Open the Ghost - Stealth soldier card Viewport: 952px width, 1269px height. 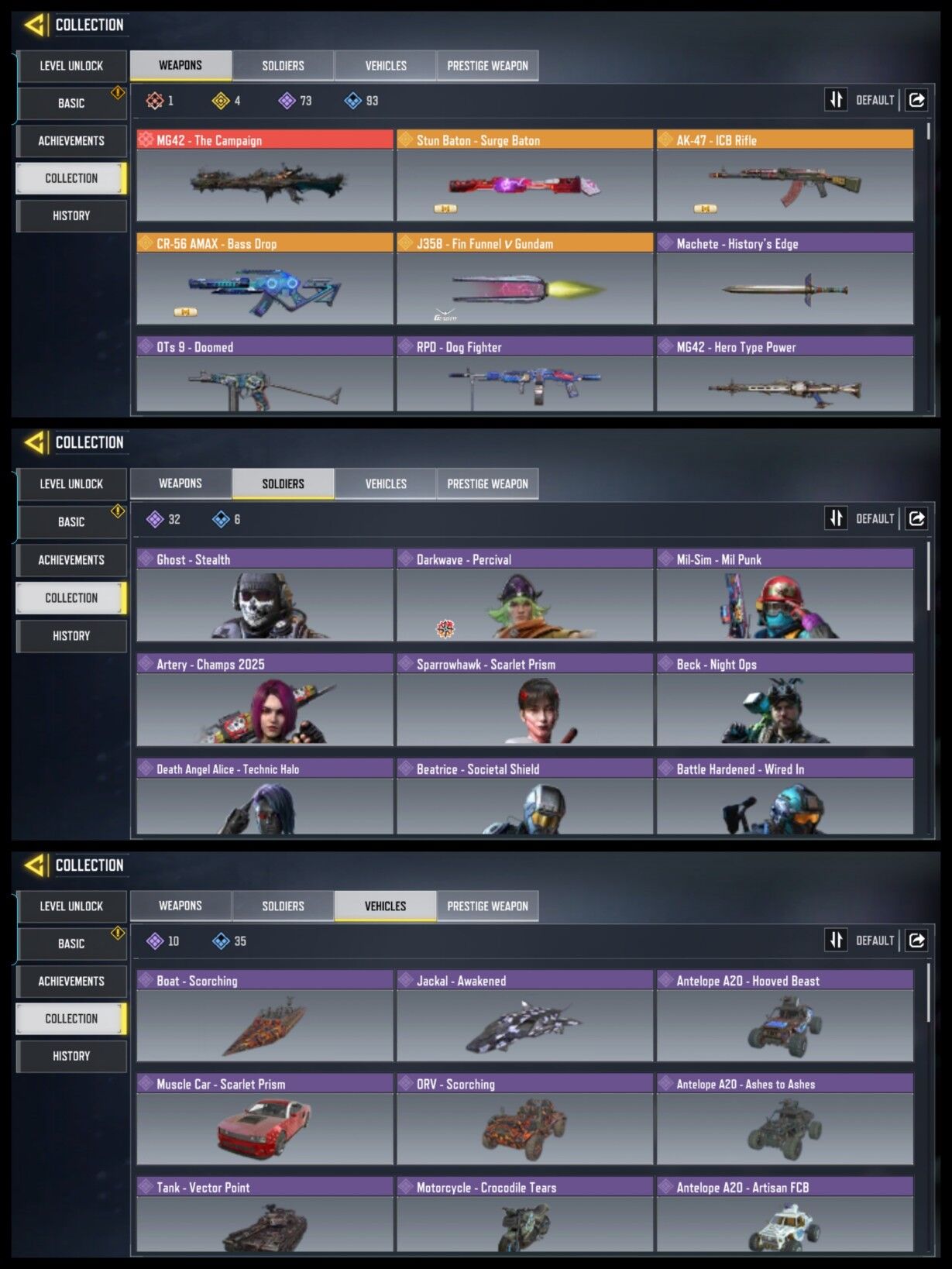click(x=265, y=595)
